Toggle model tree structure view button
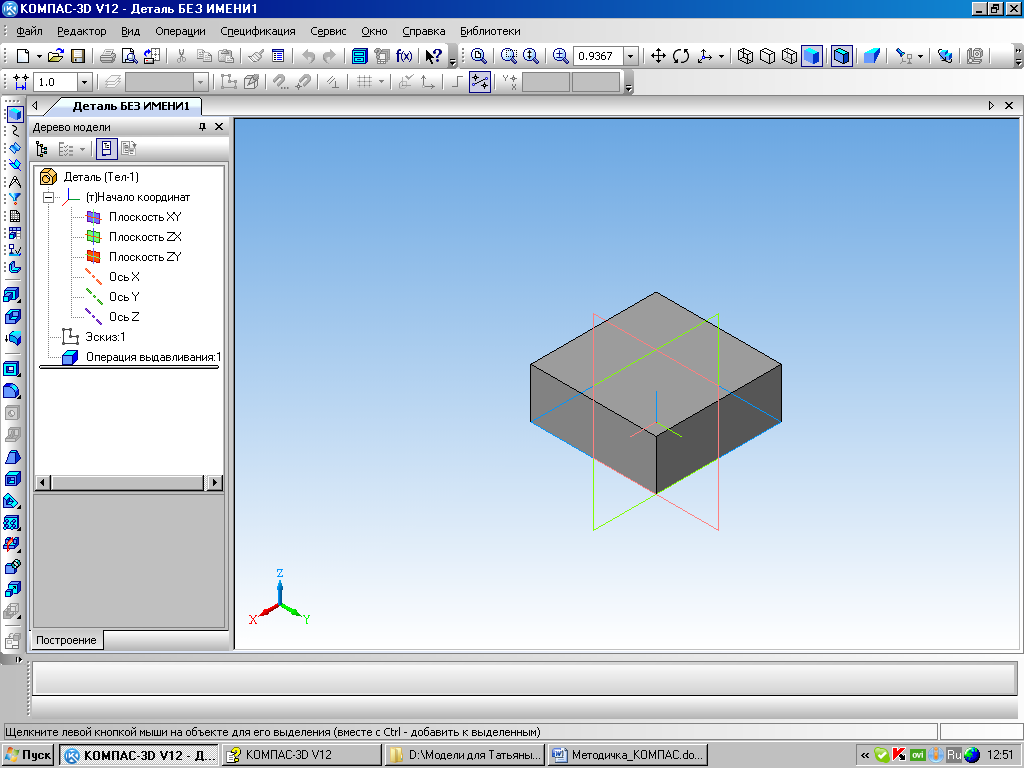 [41, 149]
